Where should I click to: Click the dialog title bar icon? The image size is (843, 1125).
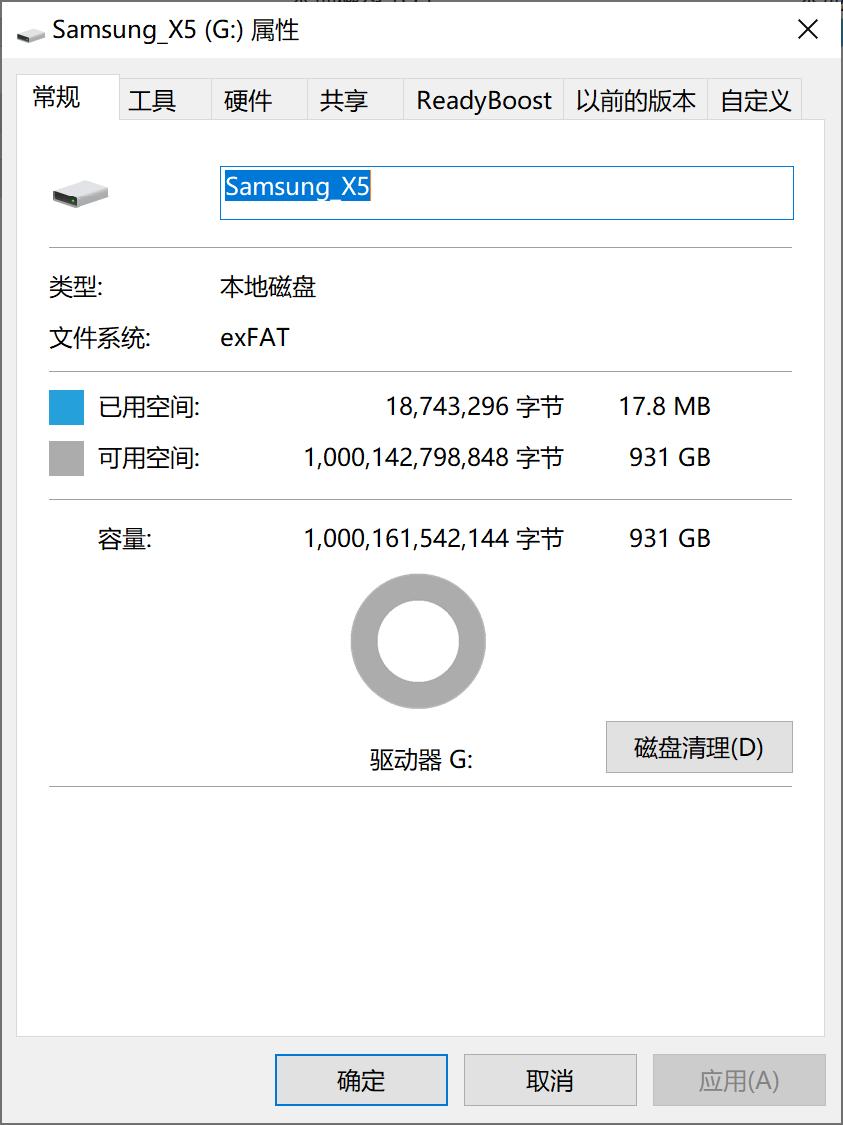29,30
